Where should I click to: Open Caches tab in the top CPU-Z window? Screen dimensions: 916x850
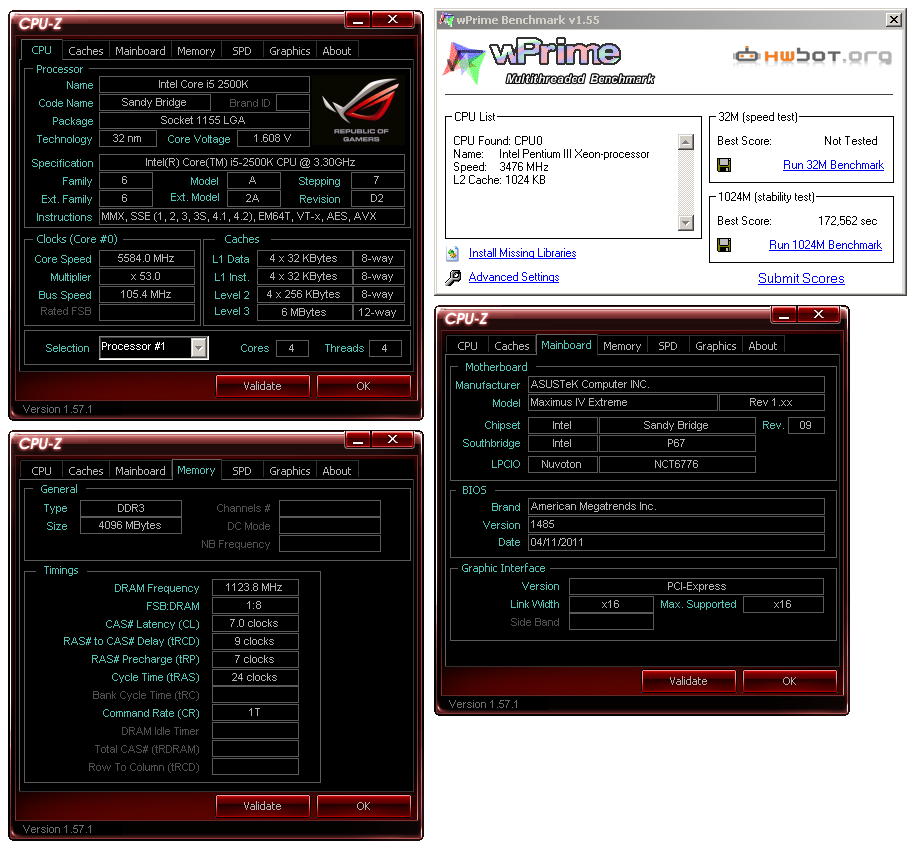point(85,51)
